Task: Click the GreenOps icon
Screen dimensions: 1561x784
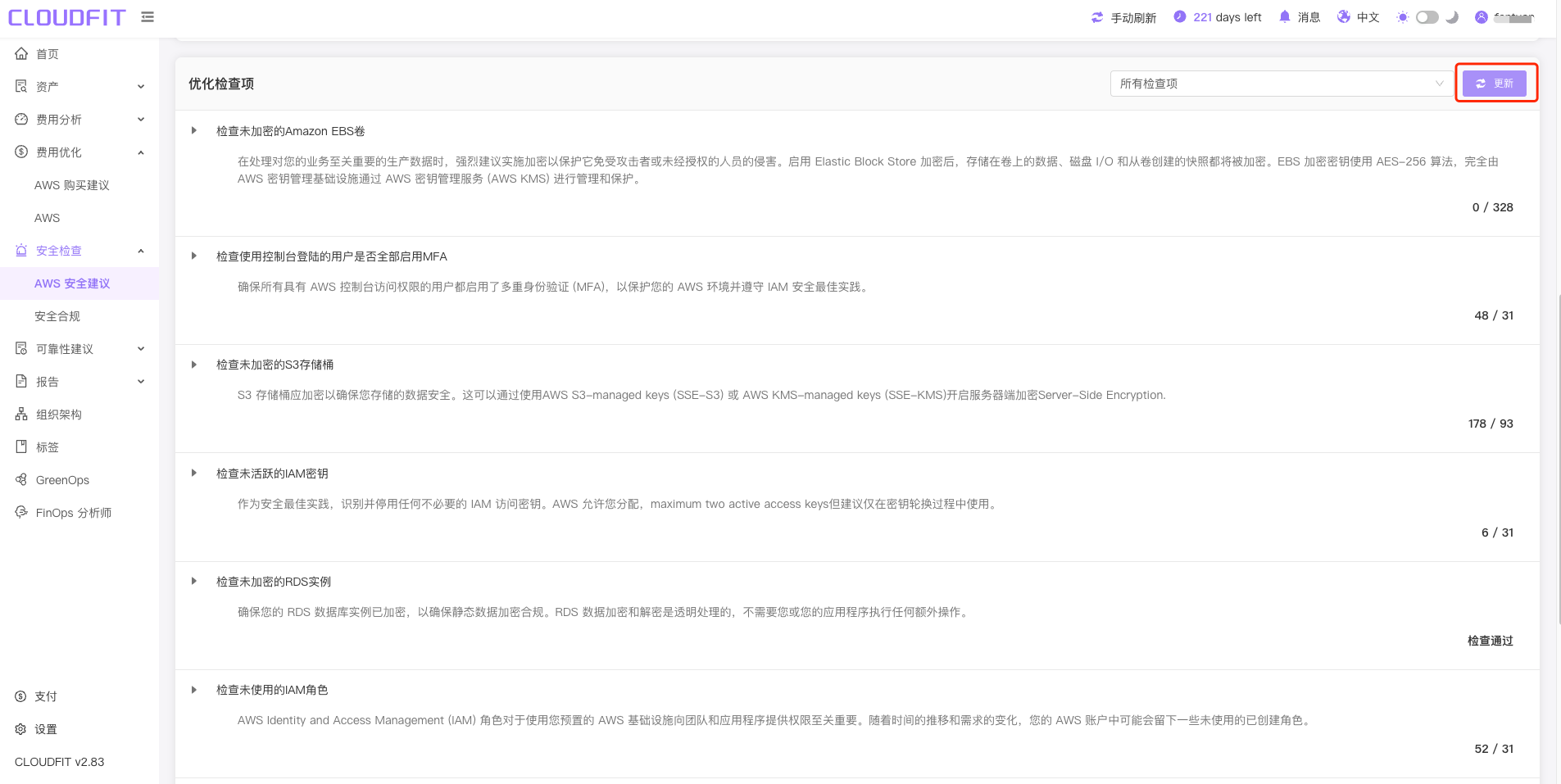Action: point(21,479)
